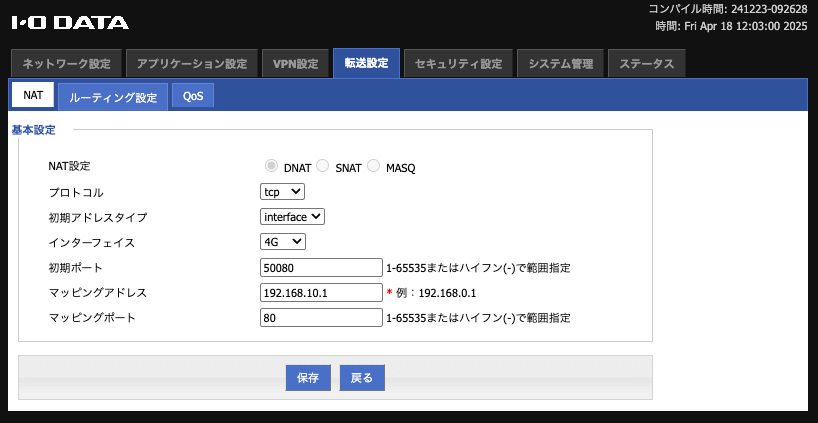
Task: Open the 初期アドレスタイプ interface dropdown
Action: tap(292, 217)
